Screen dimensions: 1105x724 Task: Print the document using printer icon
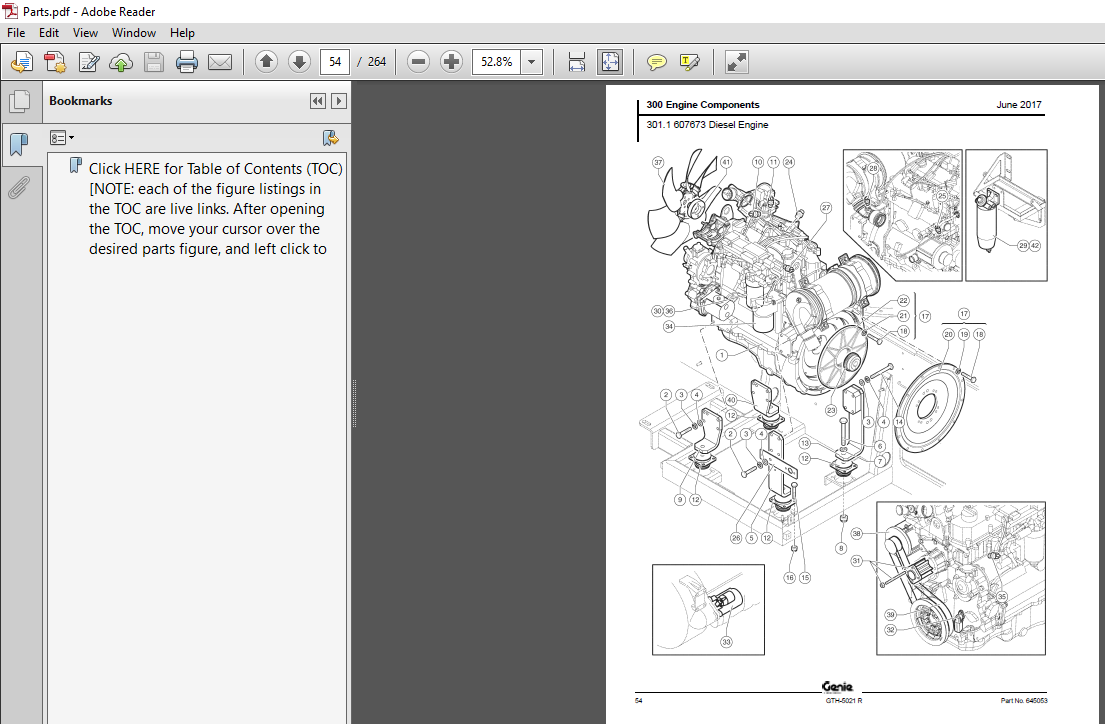pos(187,62)
